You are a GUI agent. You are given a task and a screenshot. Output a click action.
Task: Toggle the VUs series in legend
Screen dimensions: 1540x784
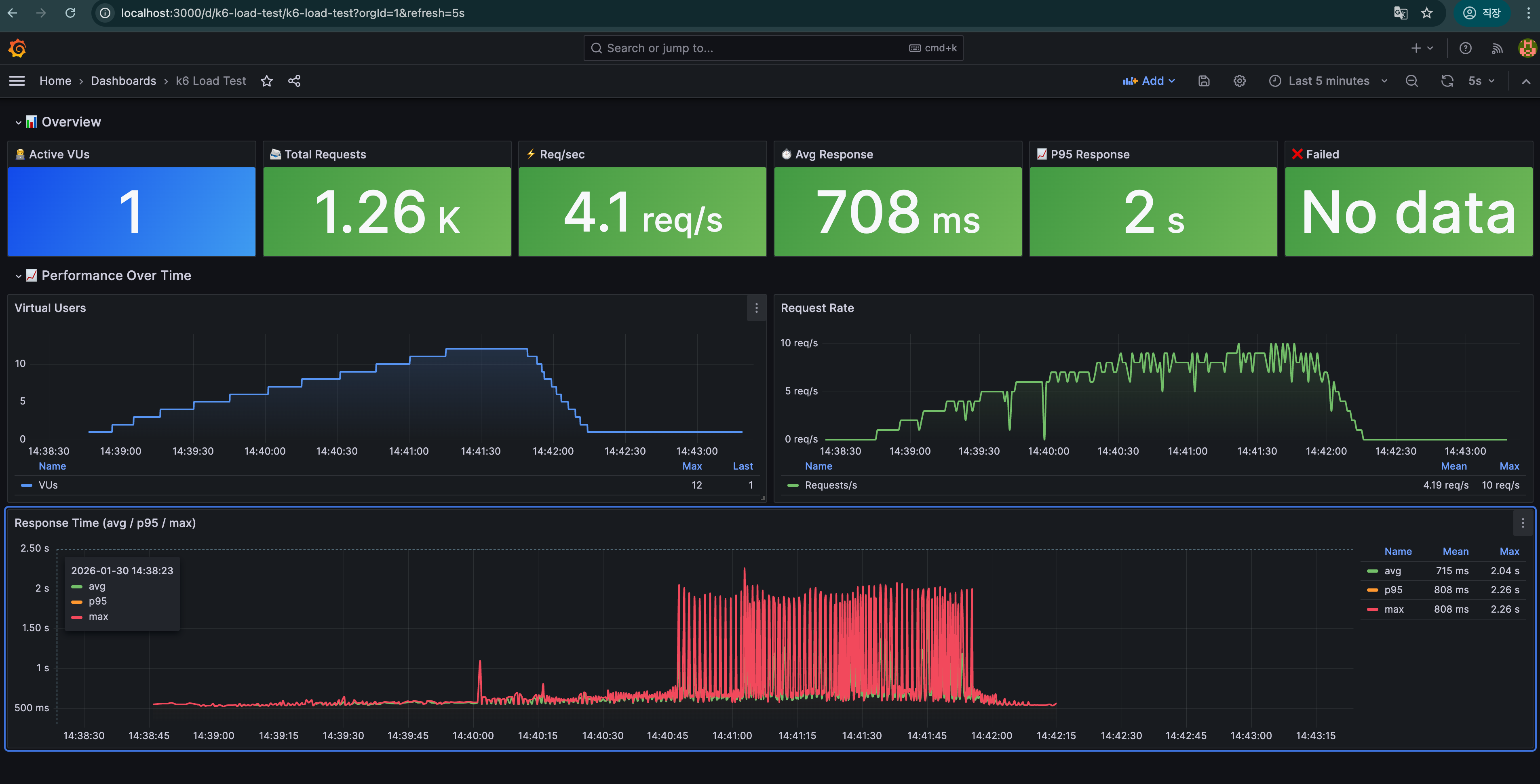pyautogui.click(x=48, y=485)
